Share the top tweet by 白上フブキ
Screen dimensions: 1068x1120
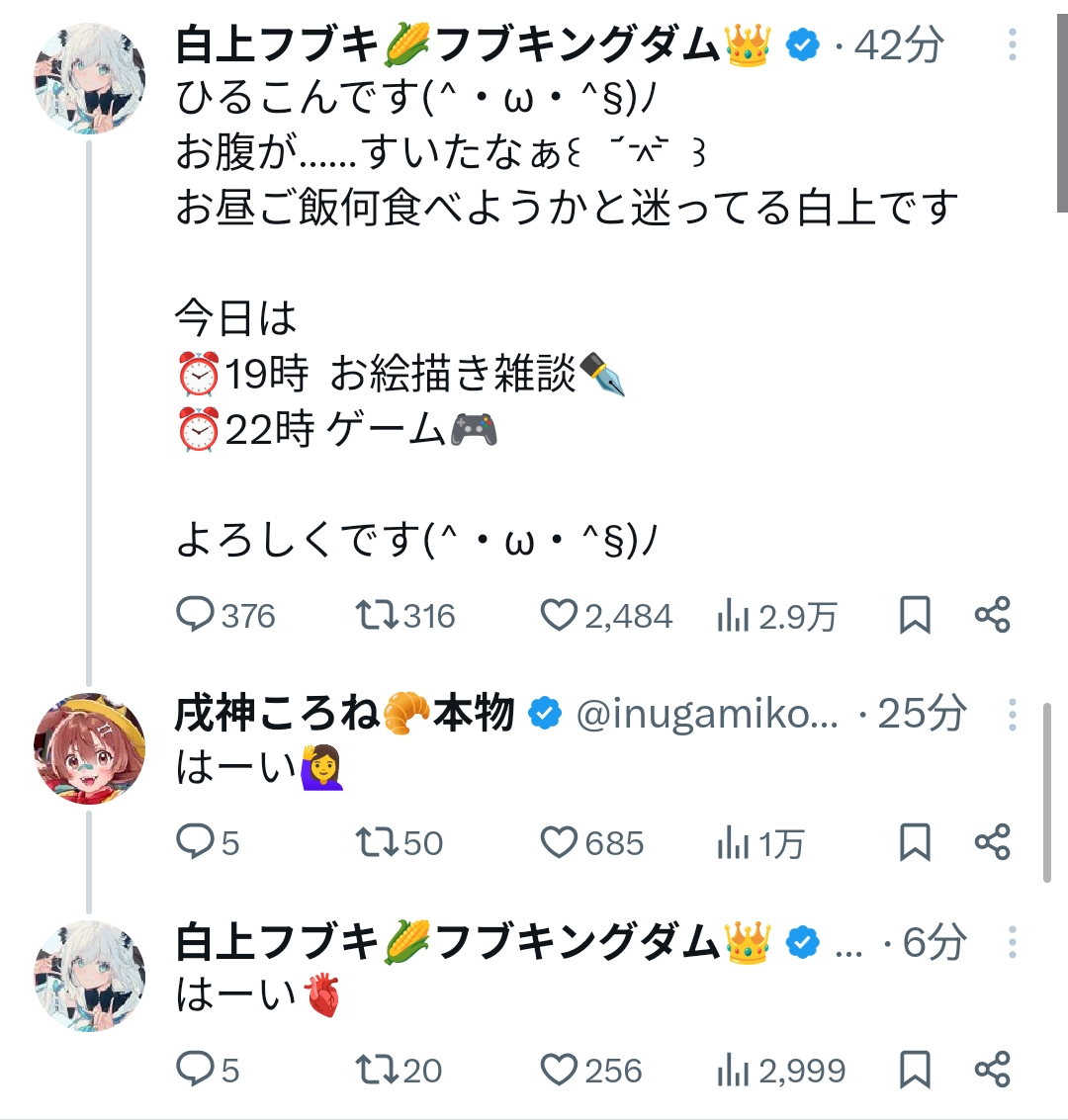tap(992, 616)
